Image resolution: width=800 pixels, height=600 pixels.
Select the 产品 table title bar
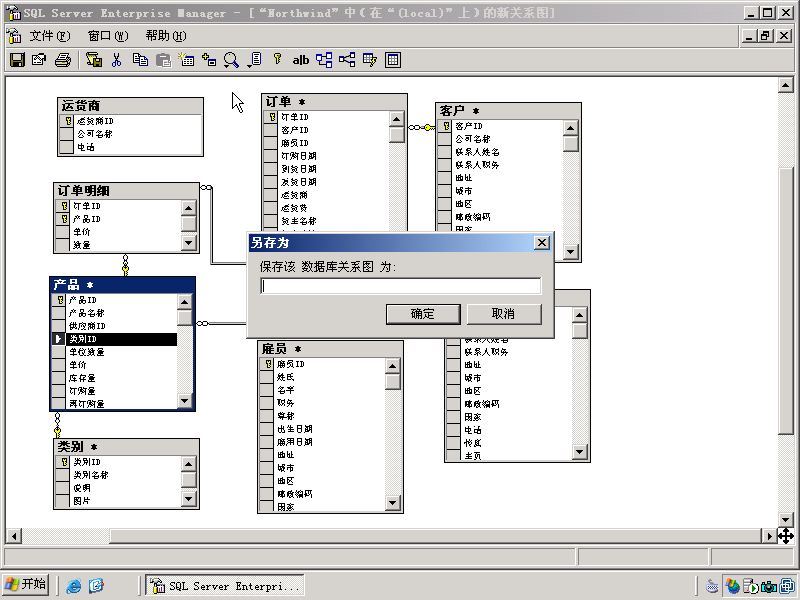click(122, 285)
